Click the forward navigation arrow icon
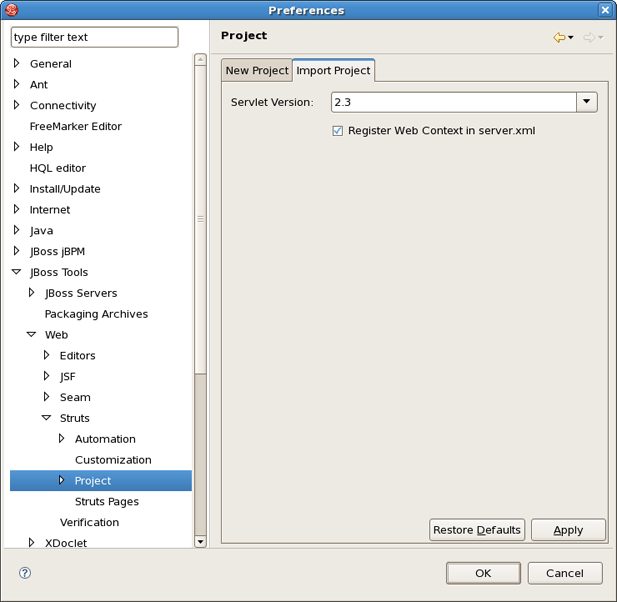This screenshot has height=602, width=617. point(589,38)
